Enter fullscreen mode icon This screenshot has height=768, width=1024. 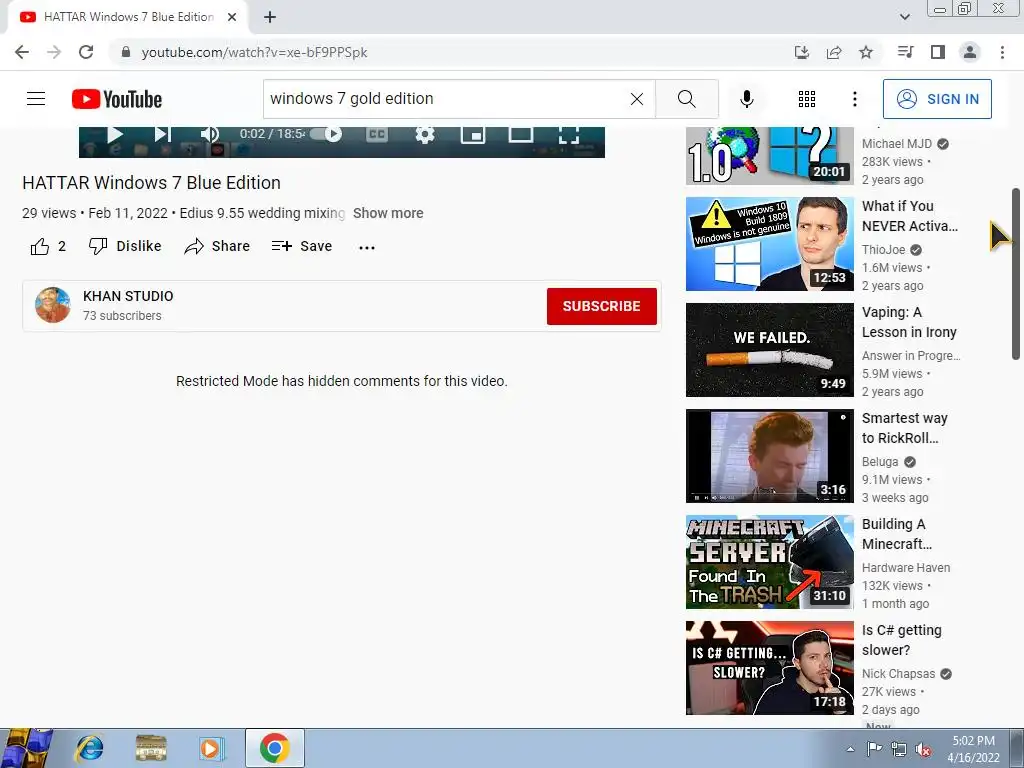568,135
